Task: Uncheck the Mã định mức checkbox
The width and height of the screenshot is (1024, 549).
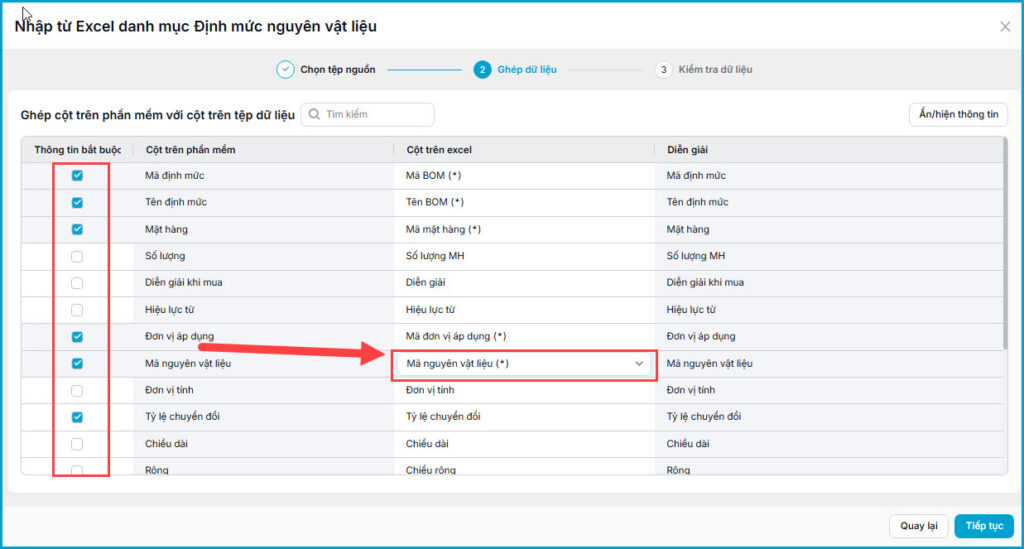Action: click(x=77, y=176)
